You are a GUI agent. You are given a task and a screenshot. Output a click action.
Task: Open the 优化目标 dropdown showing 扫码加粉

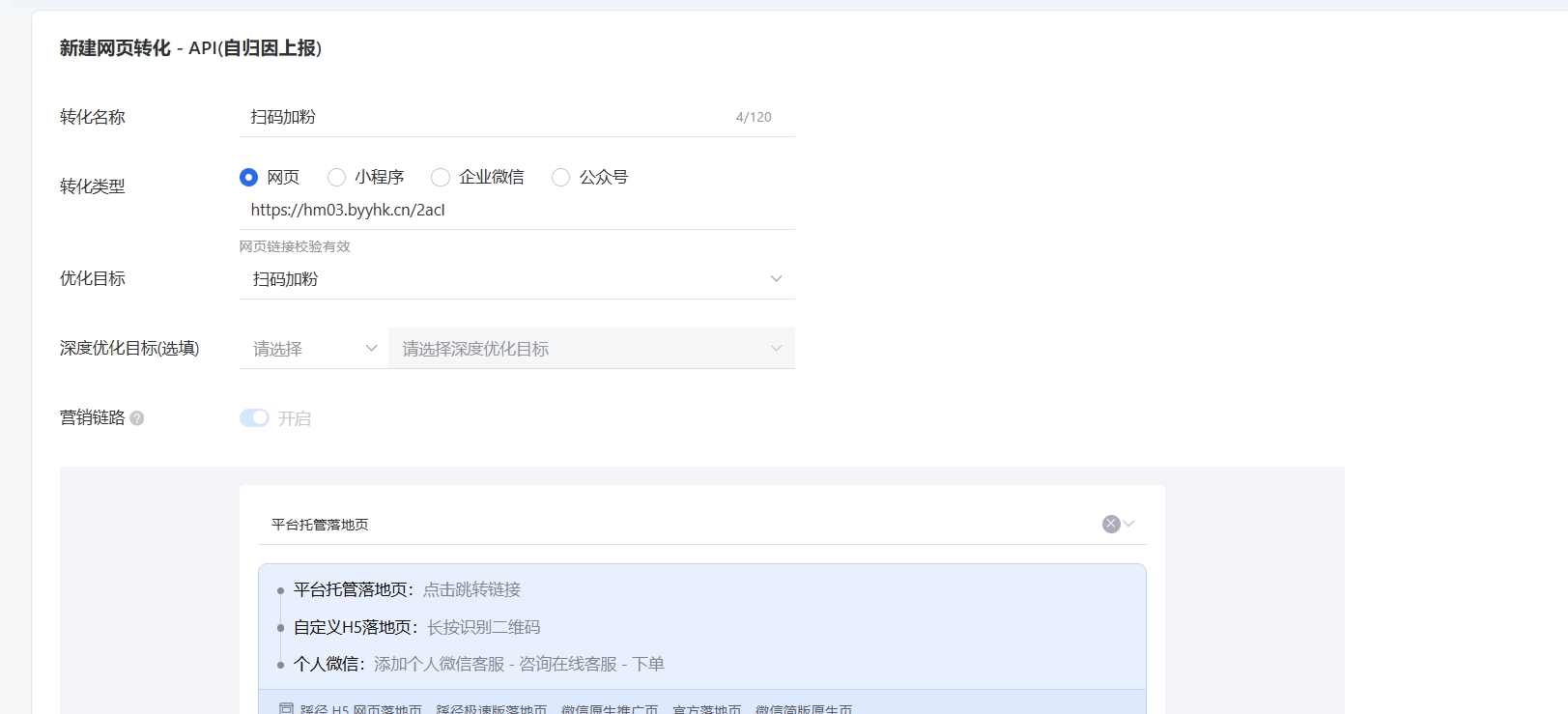[517, 279]
